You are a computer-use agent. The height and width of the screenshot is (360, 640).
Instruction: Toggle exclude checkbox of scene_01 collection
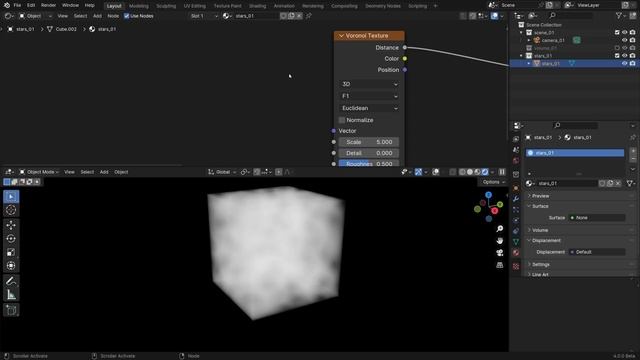click(617, 32)
